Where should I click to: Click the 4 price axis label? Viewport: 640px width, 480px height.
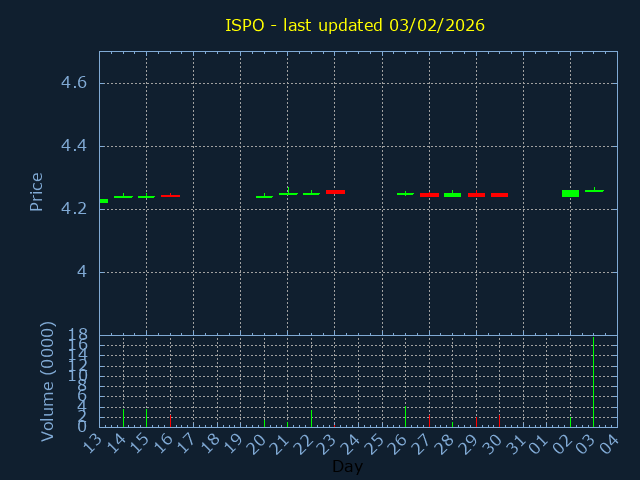point(82,272)
